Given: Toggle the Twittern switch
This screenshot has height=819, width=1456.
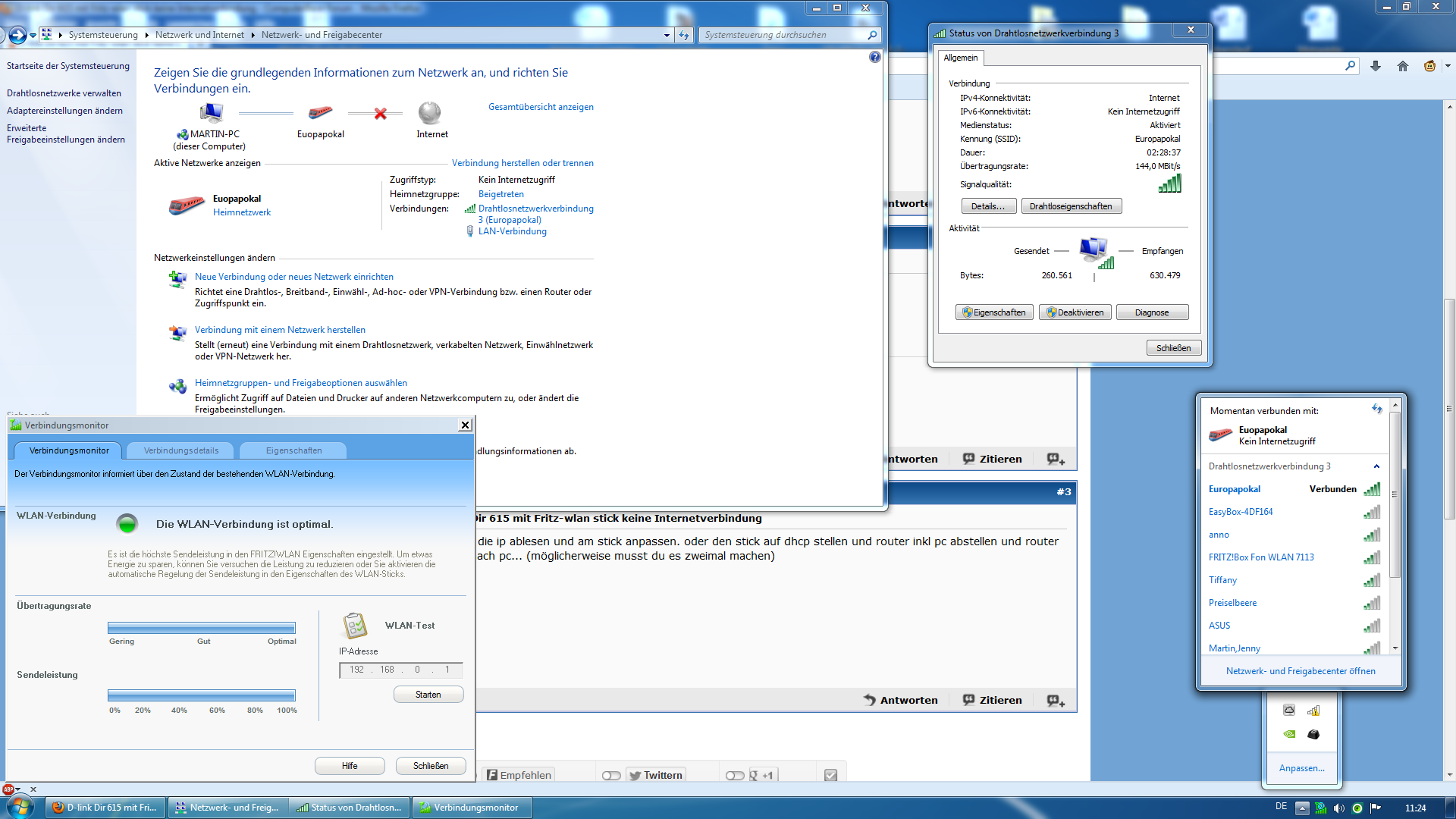Looking at the screenshot, I should pyautogui.click(x=611, y=776).
